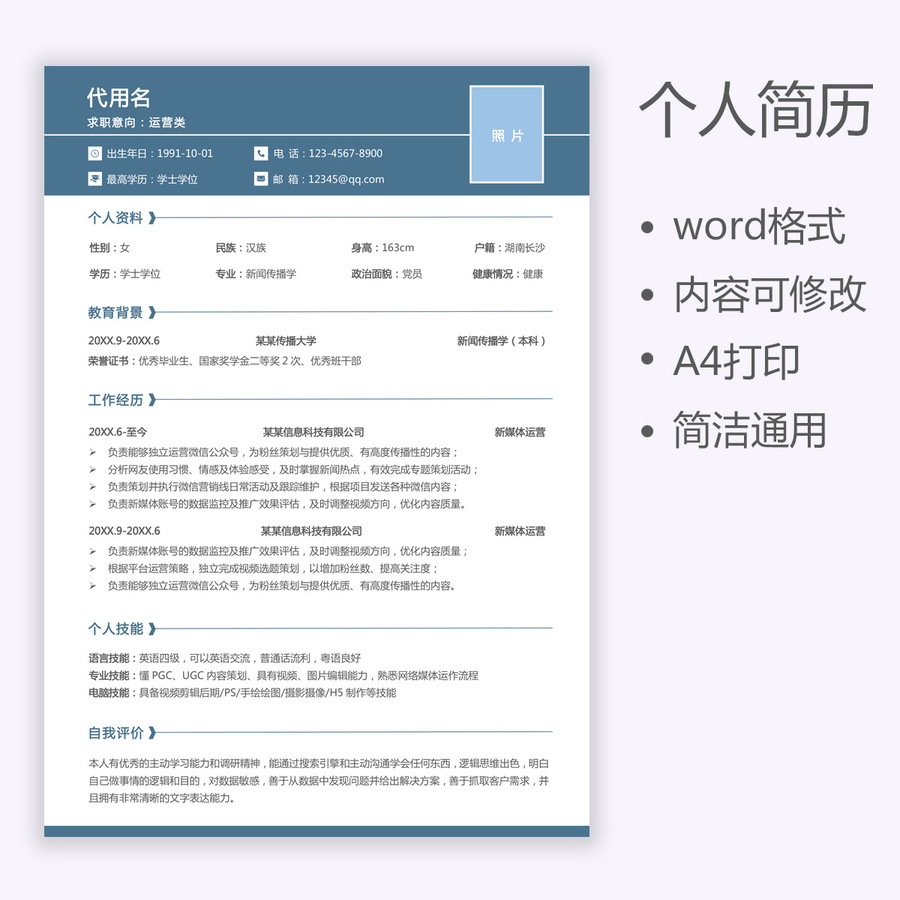The height and width of the screenshot is (900, 900).
Task: Click the school name 某某传播大学
Action: tap(286, 341)
